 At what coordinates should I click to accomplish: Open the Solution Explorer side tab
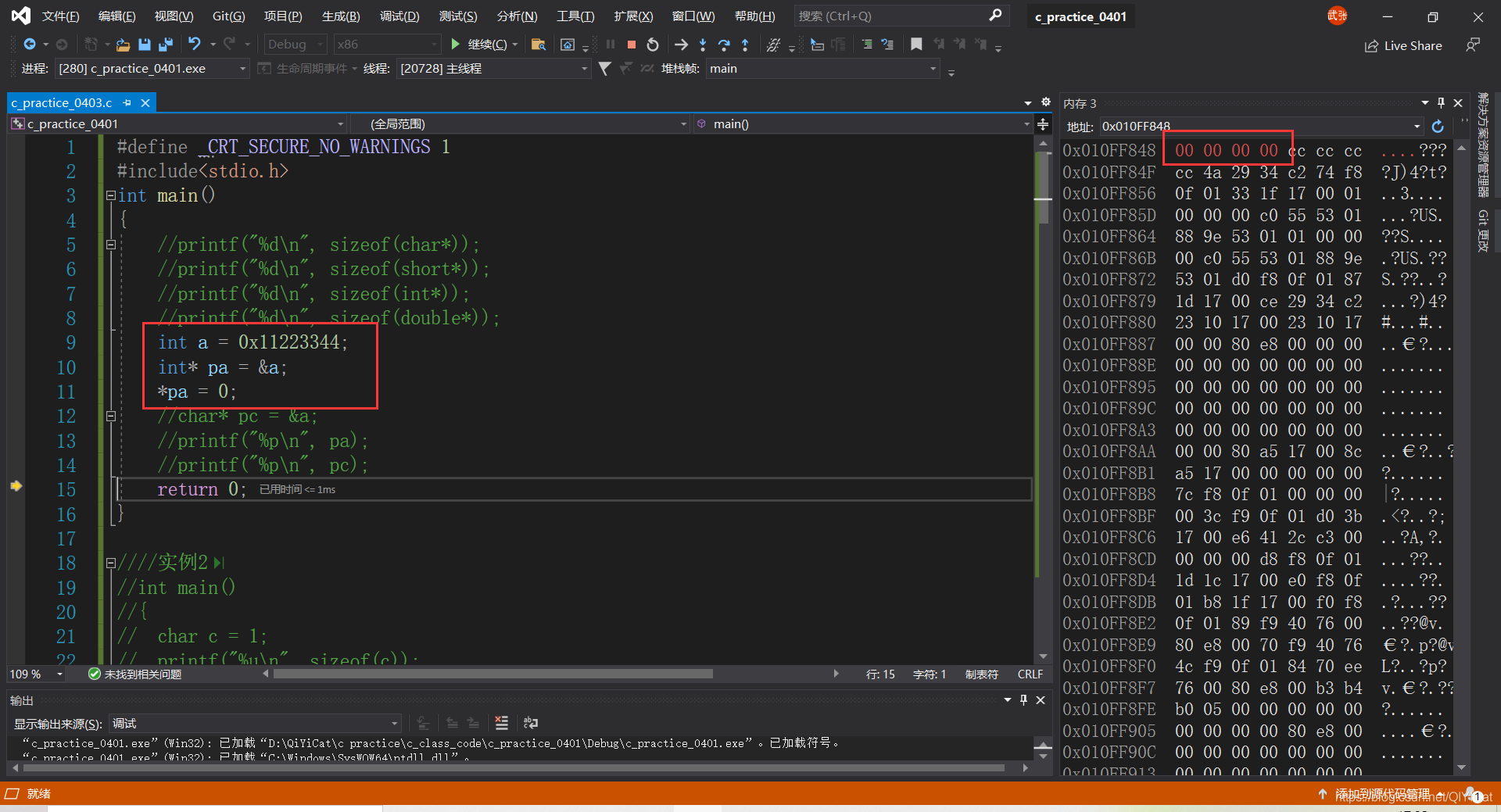(1482, 145)
